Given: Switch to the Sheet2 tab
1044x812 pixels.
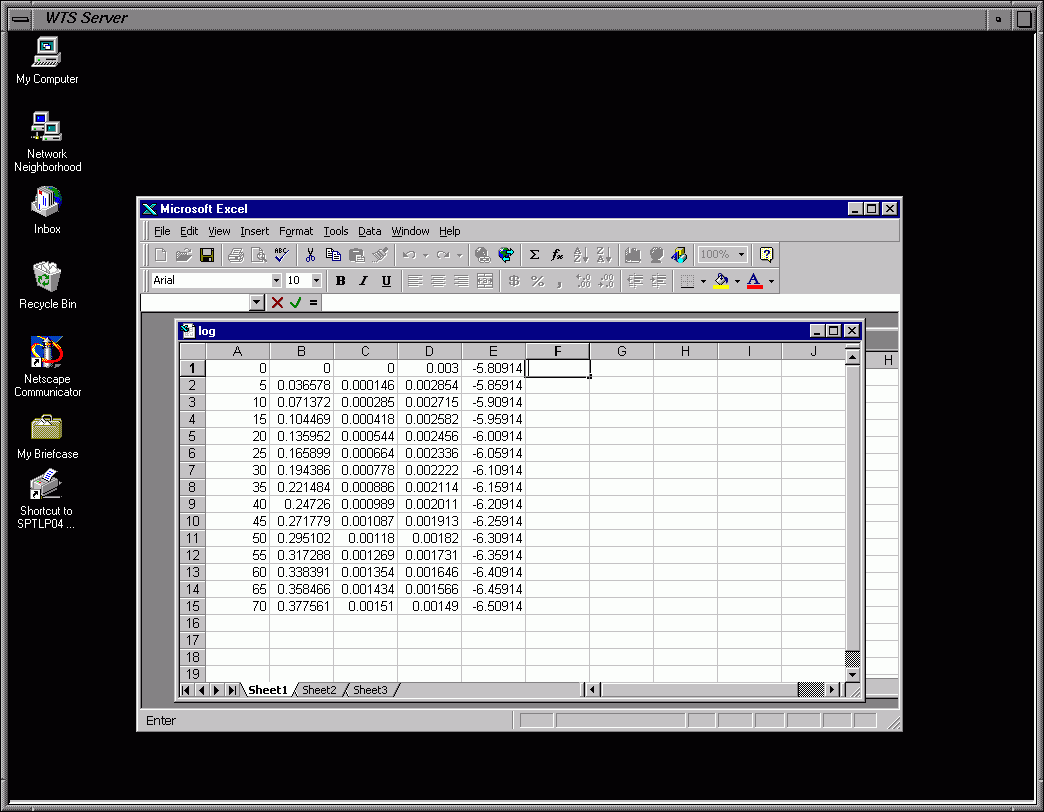Looking at the screenshot, I should point(319,690).
